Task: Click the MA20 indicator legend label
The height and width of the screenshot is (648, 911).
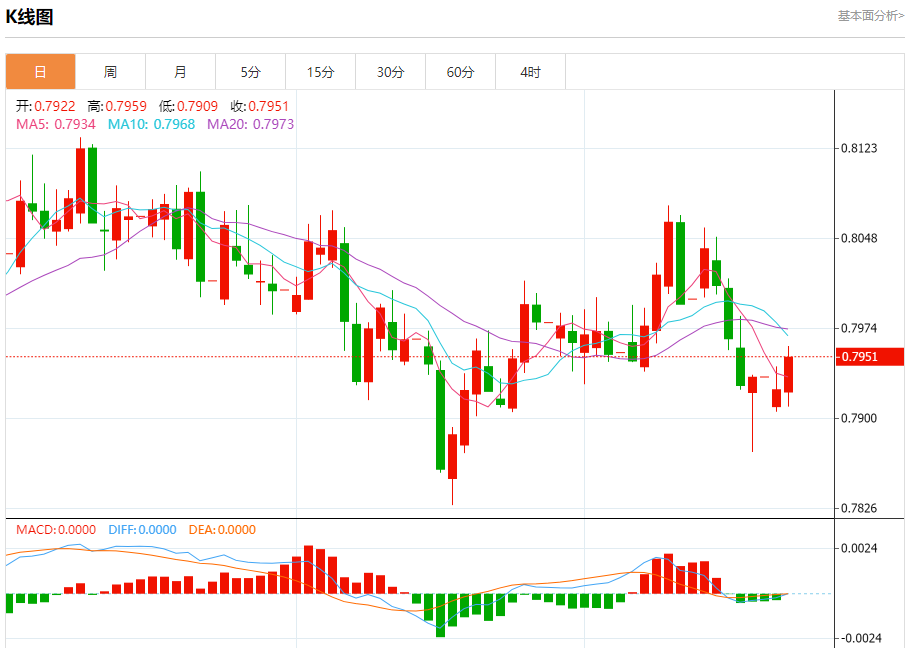Action: click(x=250, y=124)
